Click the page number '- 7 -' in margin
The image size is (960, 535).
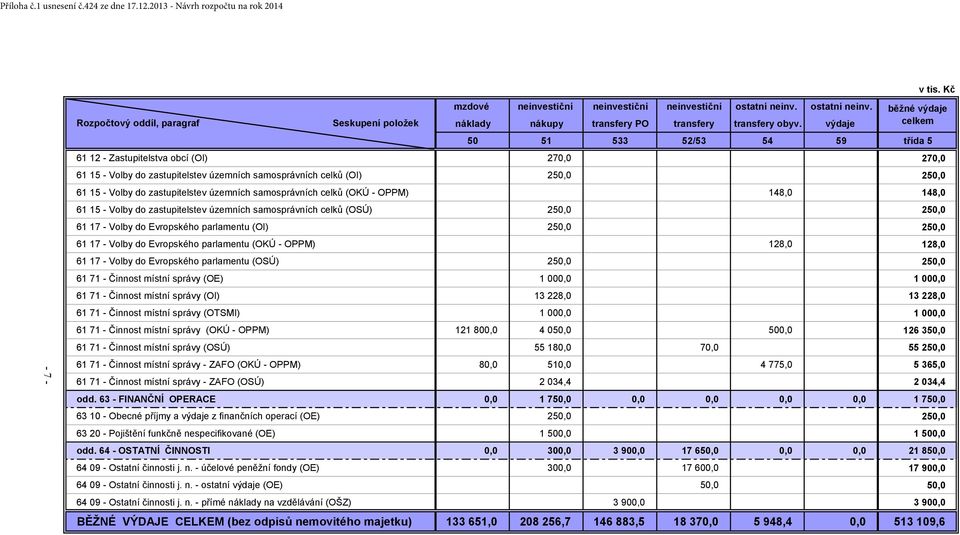pyautogui.click(x=48, y=375)
